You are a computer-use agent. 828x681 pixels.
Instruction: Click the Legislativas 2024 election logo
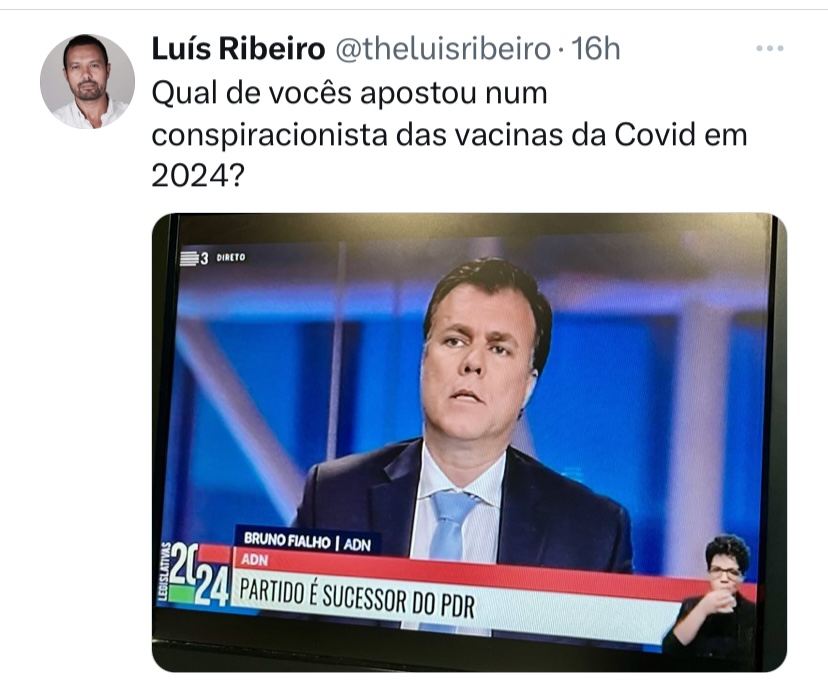point(194,574)
